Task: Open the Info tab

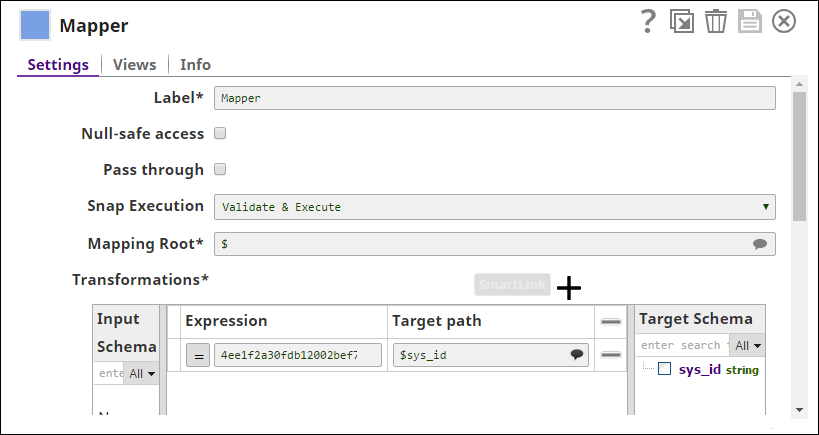Action: pos(195,64)
